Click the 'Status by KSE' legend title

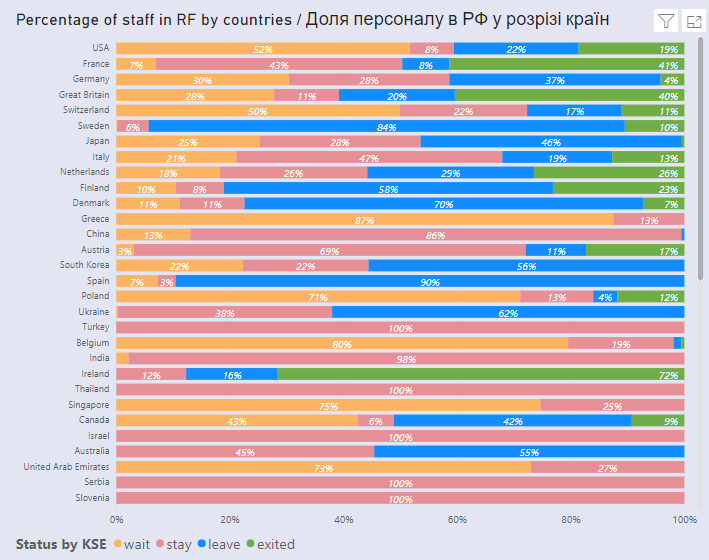tap(59, 544)
